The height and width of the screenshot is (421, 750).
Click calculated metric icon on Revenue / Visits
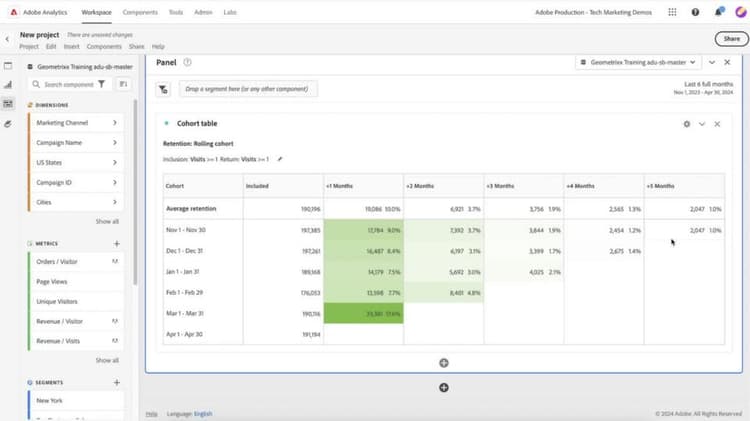tap(115, 341)
